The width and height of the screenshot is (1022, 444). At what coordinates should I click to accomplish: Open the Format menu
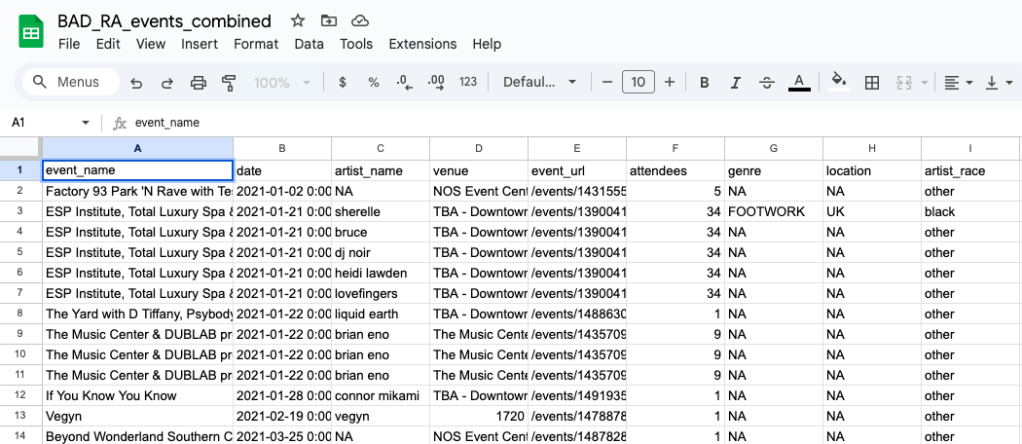(x=256, y=44)
